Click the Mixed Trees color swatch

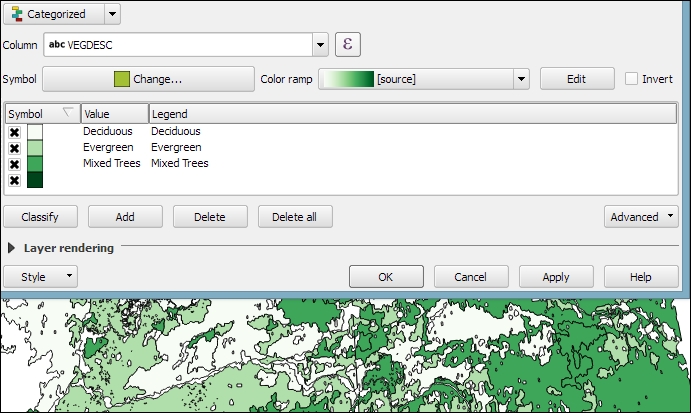[35, 164]
